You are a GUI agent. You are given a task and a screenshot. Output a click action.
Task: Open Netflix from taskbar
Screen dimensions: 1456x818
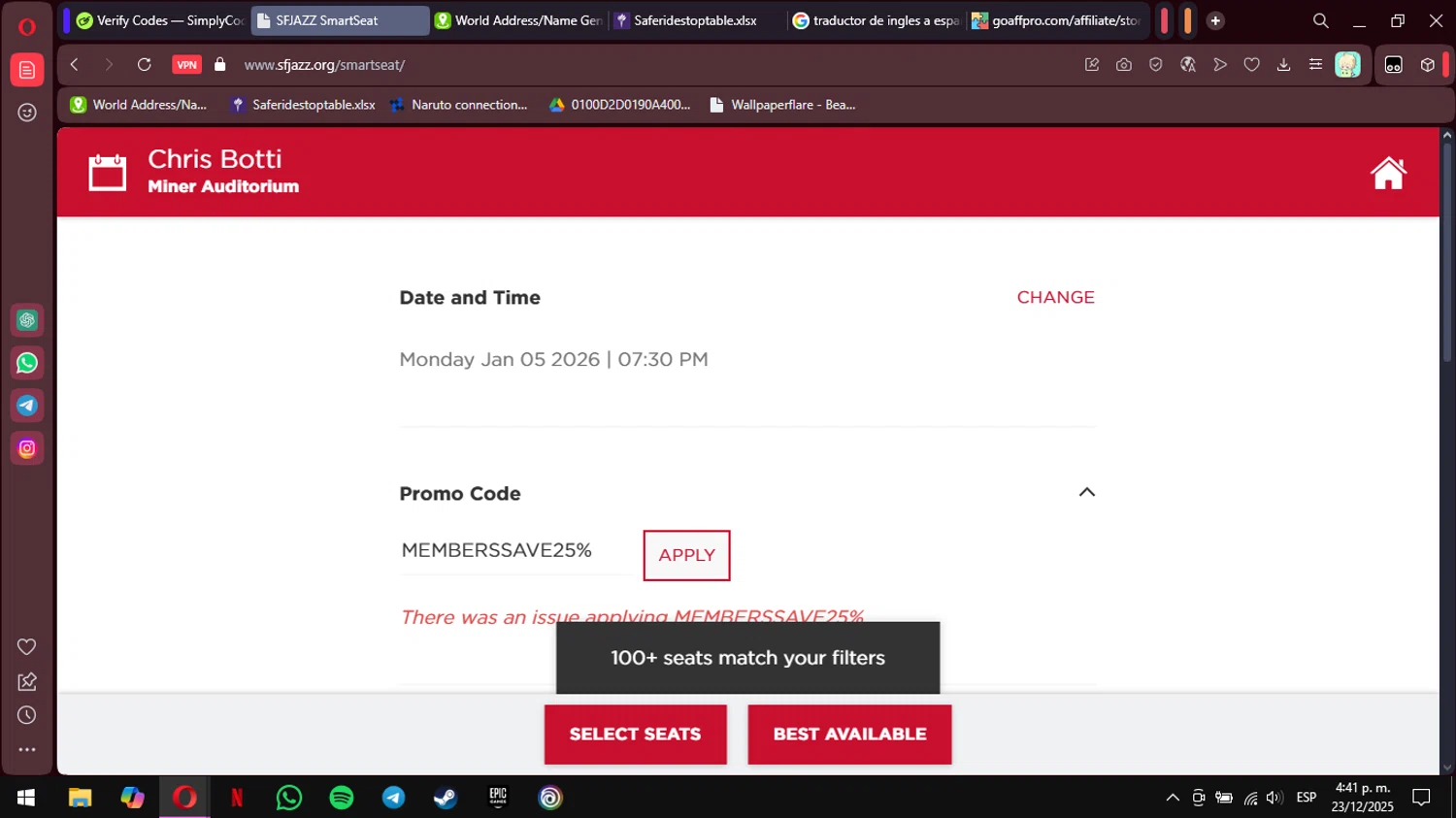pyautogui.click(x=237, y=798)
